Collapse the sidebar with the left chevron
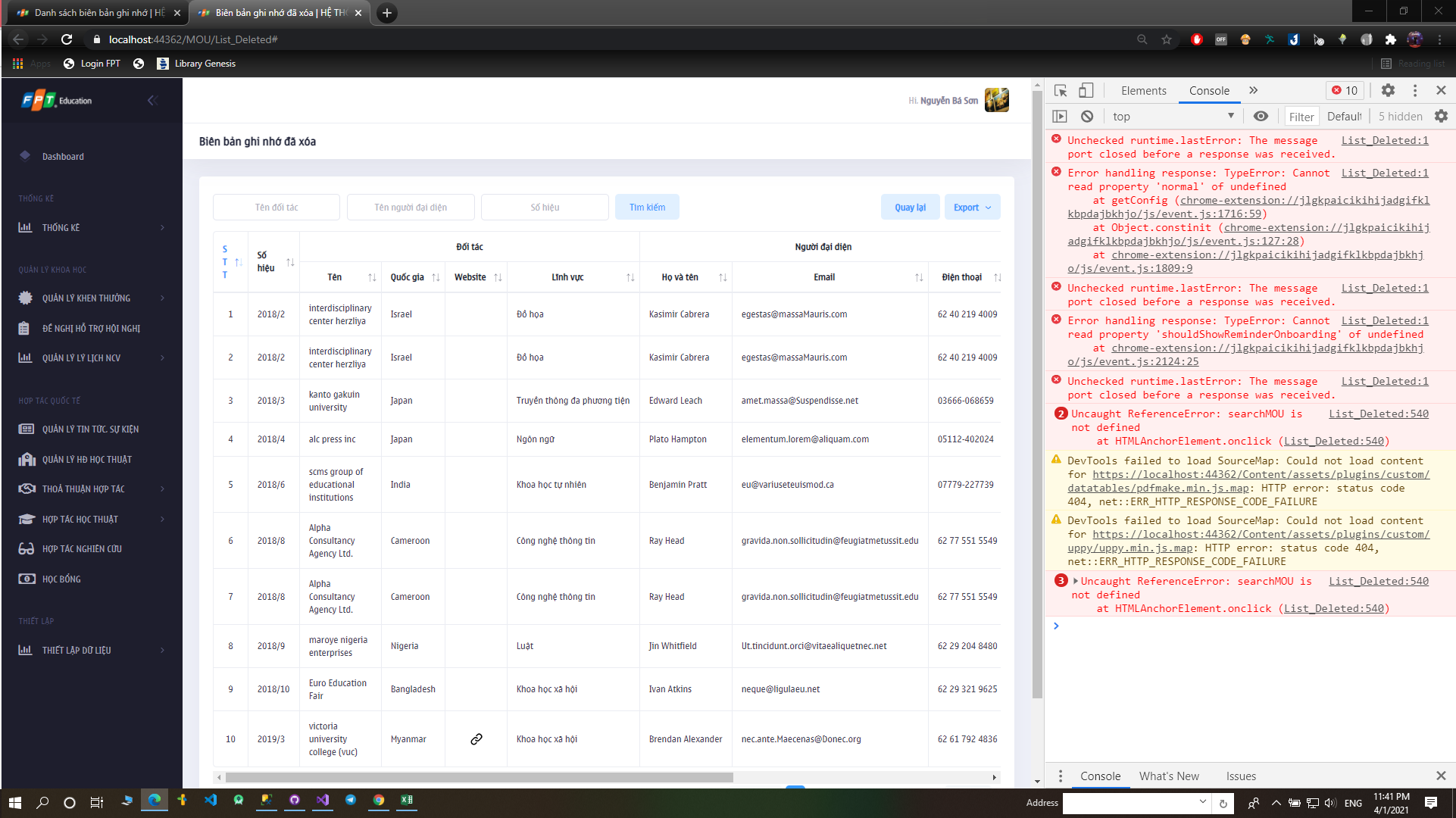Image resolution: width=1456 pixels, height=818 pixels. coord(152,100)
